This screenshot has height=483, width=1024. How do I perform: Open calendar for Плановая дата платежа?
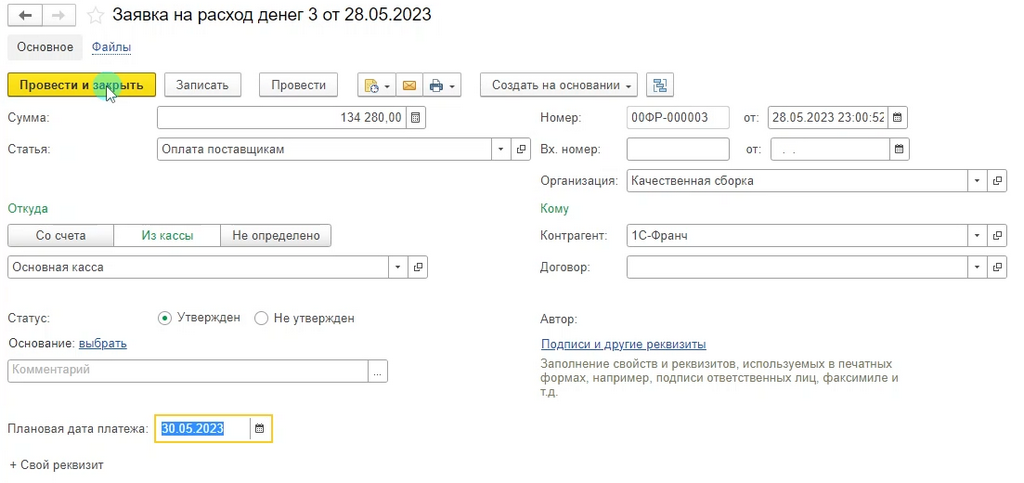[x=260, y=429]
